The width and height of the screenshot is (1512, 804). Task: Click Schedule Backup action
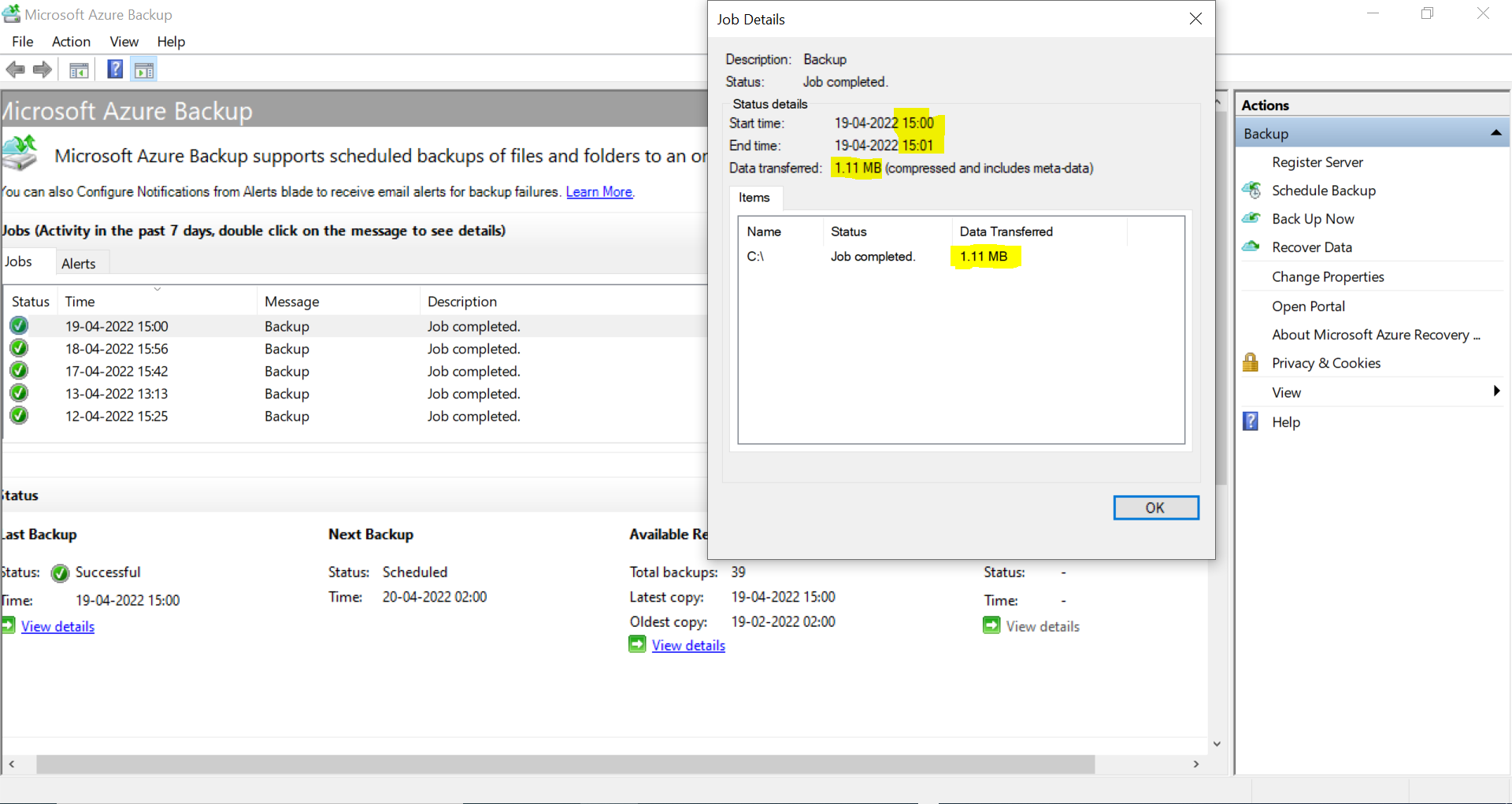point(1324,191)
